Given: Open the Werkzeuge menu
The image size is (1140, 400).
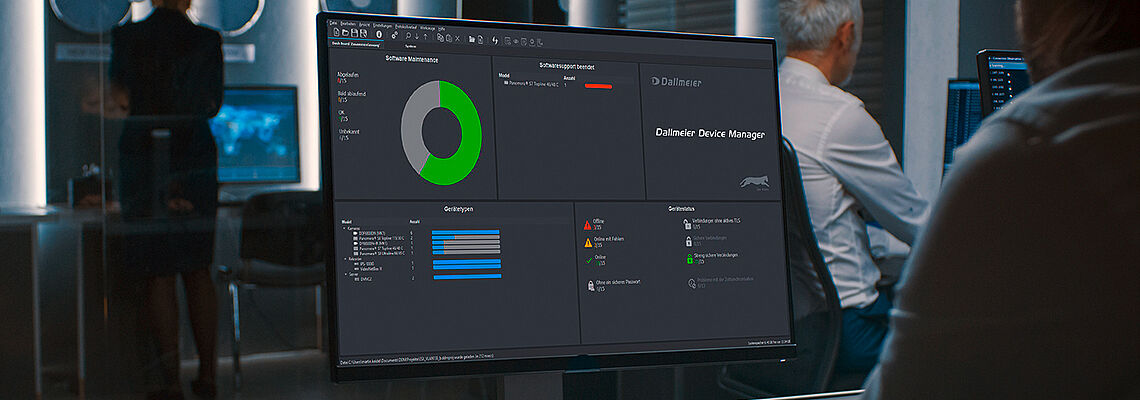Looking at the screenshot, I should click(x=428, y=28).
